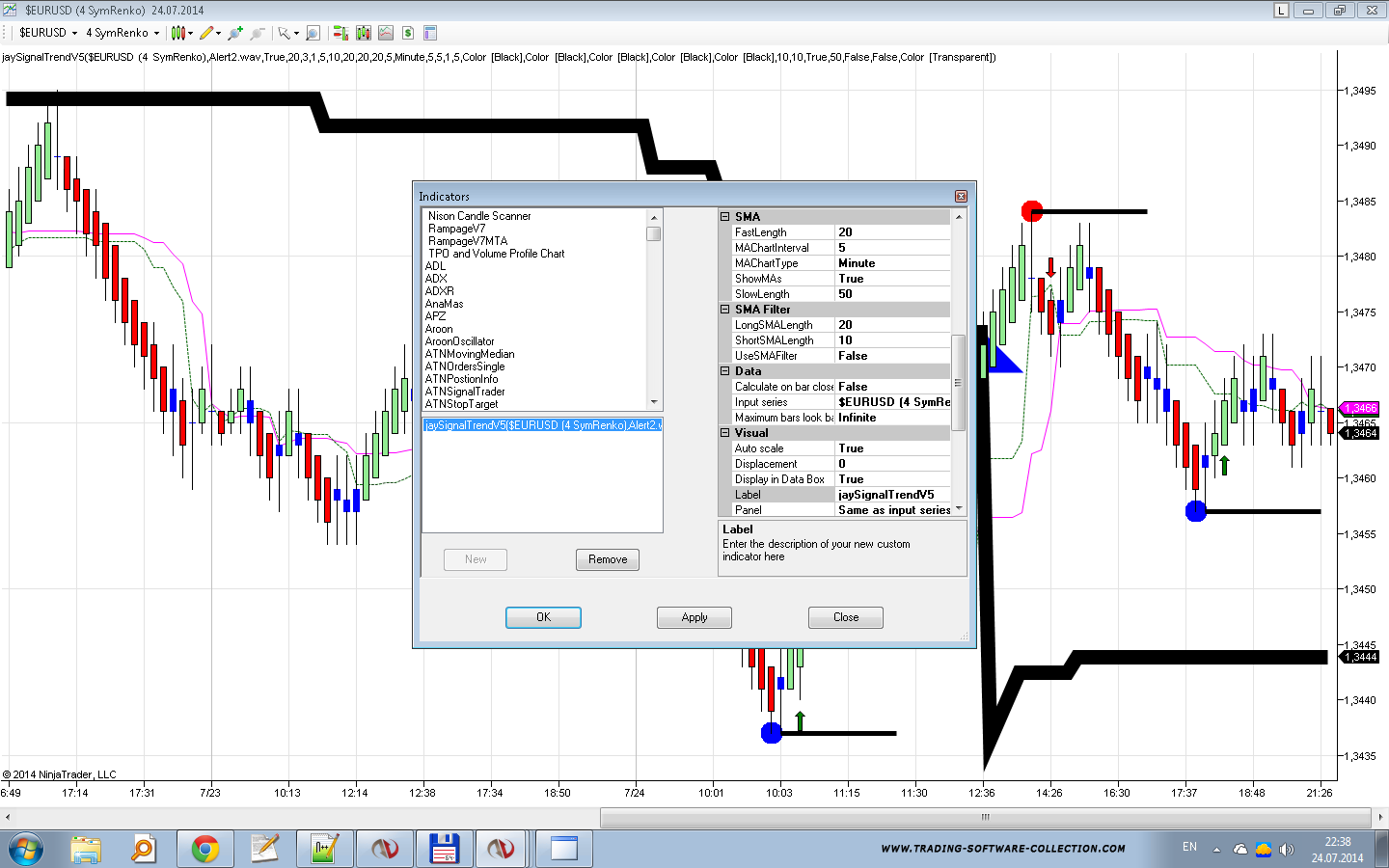This screenshot has width=1389, height=868.
Task: Collapse the Visual property group
Action: coord(724,433)
